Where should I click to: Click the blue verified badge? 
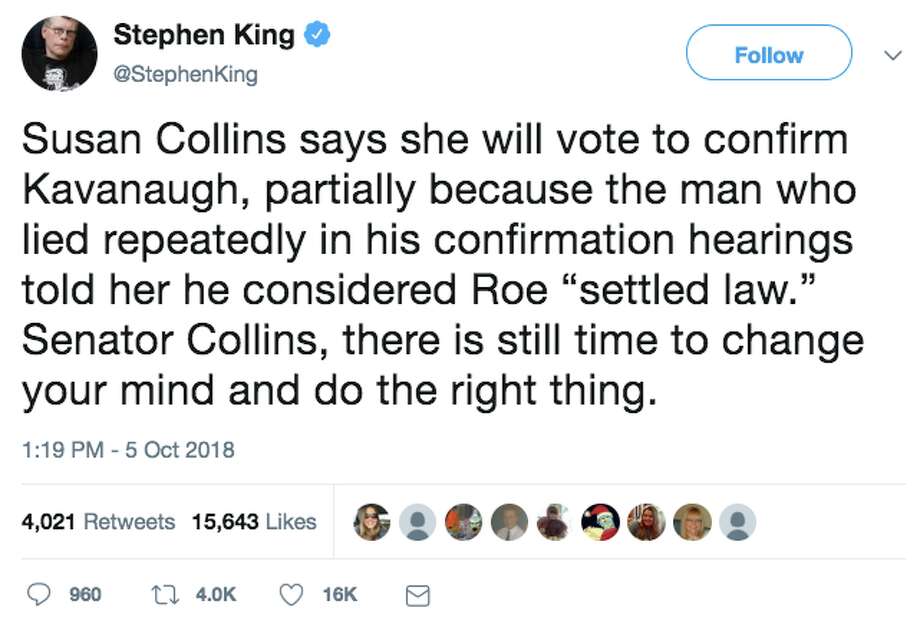pyautogui.click(x=317, y=36)
